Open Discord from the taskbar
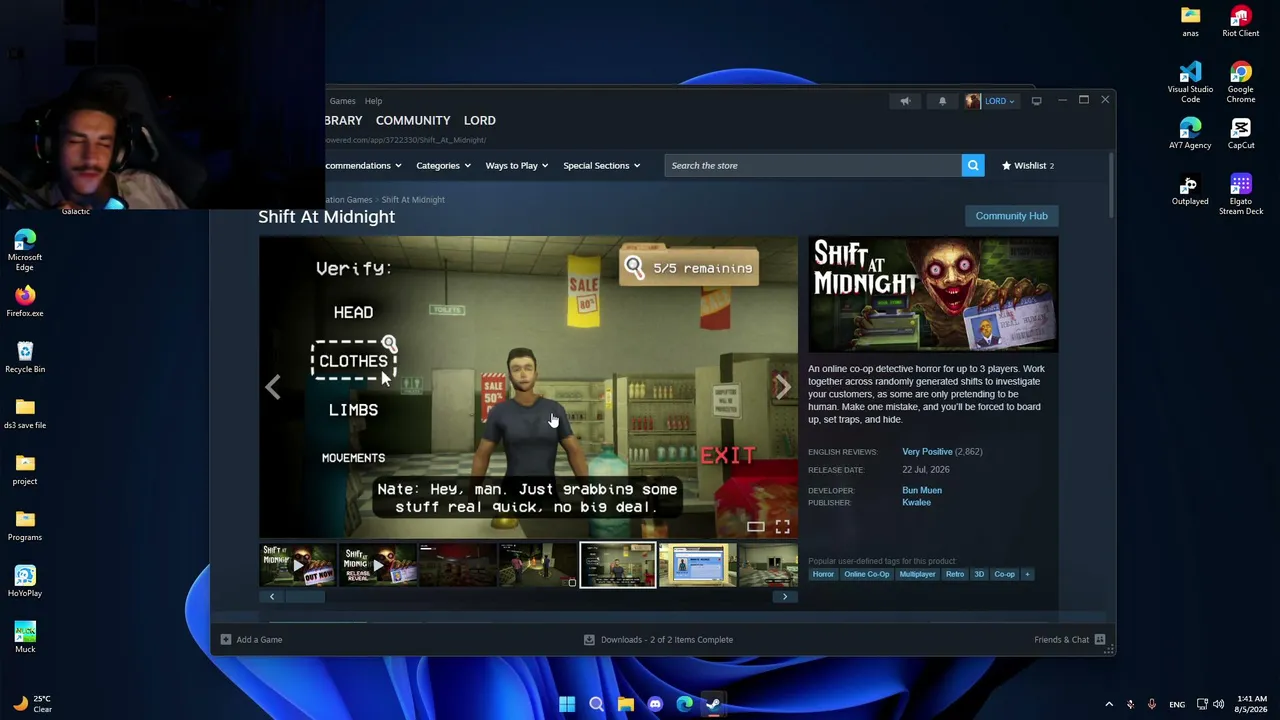 (655, 704)
